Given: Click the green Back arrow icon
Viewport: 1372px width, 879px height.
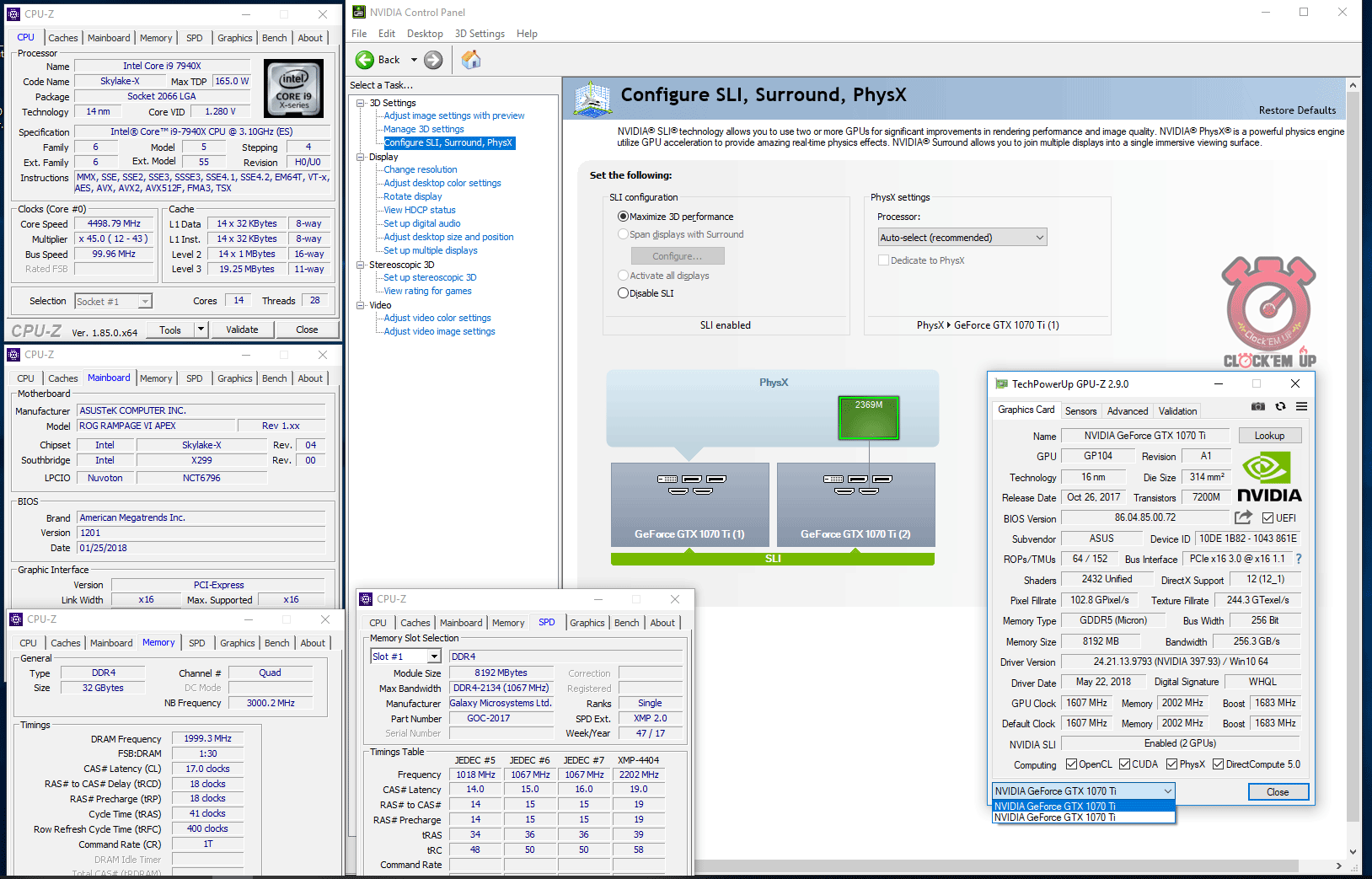Looking at the screenshot, I should point(365,60).
